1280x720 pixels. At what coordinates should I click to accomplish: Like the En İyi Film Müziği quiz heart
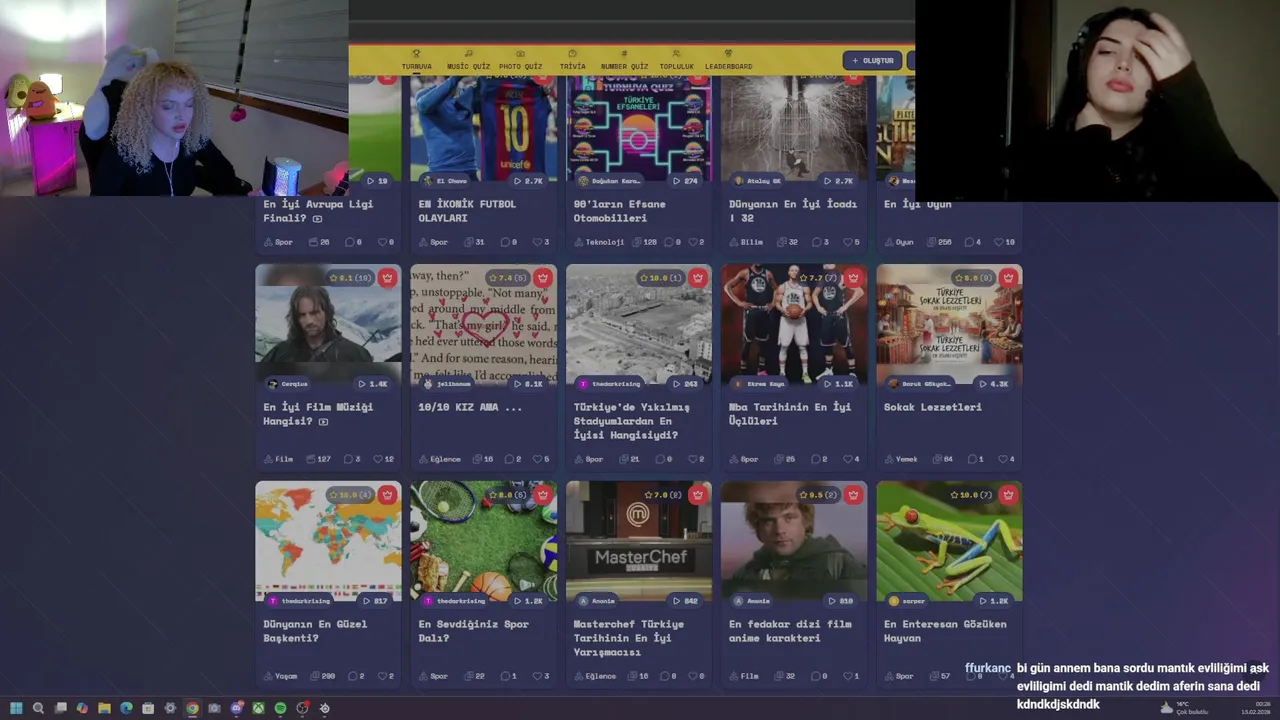383,459
